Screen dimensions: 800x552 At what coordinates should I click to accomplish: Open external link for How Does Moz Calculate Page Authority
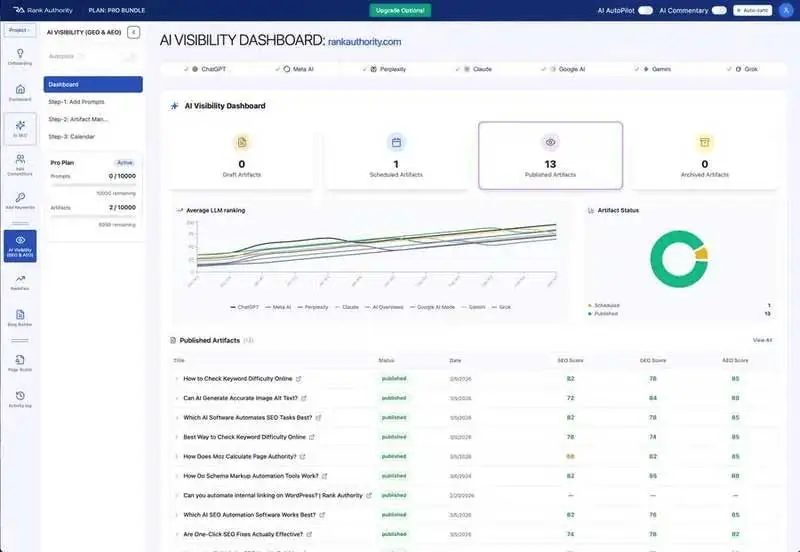click(303, 457)
